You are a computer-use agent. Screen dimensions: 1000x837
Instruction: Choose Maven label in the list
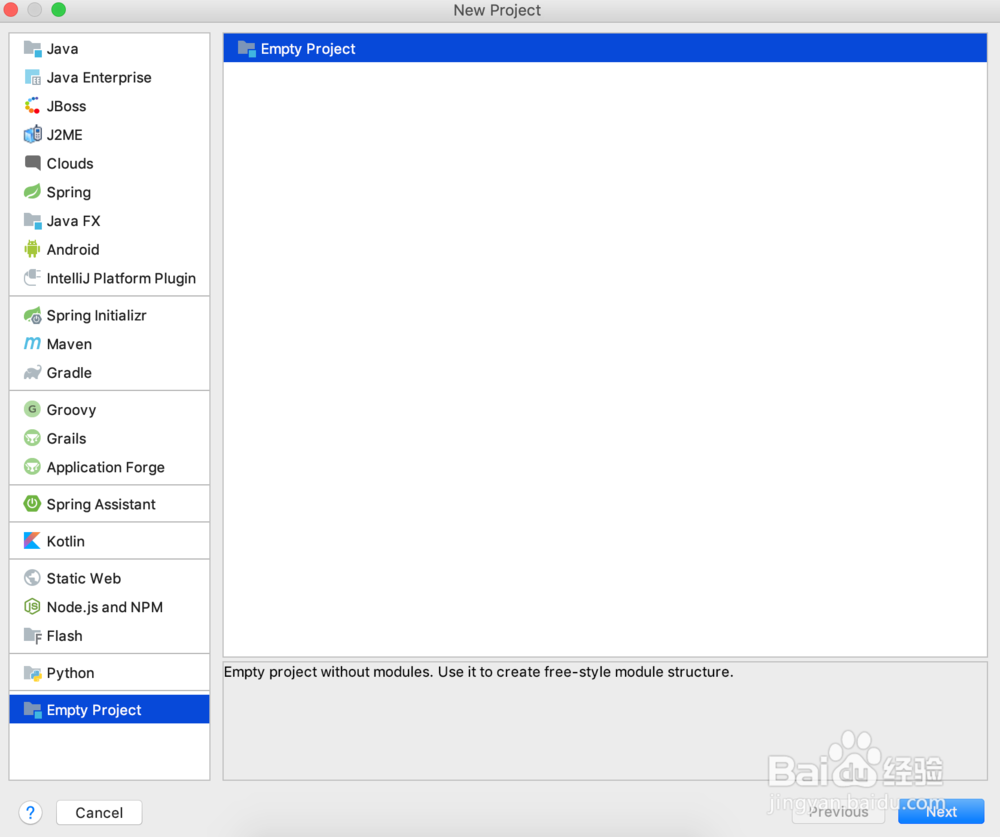(x=69, y=344)
